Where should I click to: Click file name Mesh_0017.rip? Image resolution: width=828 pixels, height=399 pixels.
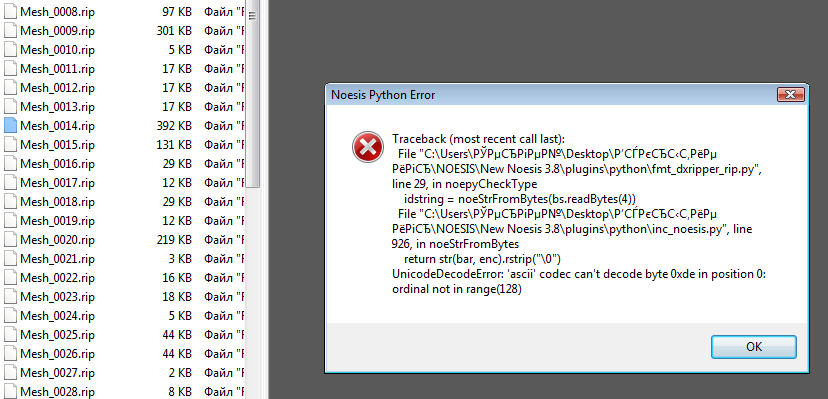[58, 183]
